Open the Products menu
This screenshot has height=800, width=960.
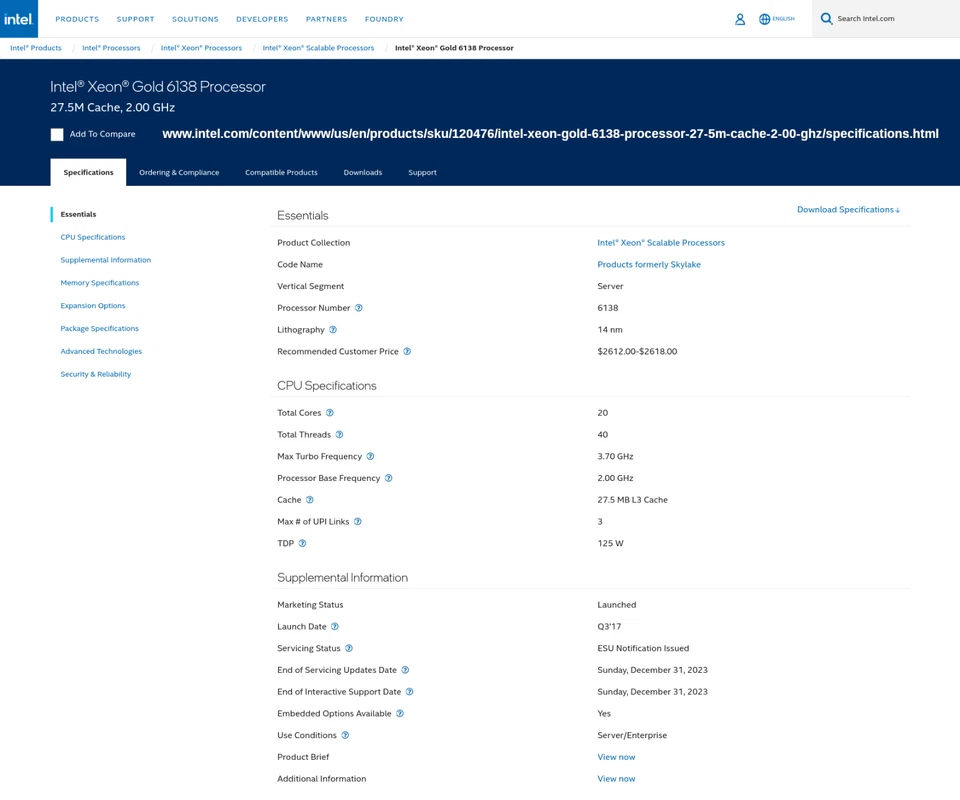pos(77,19)
